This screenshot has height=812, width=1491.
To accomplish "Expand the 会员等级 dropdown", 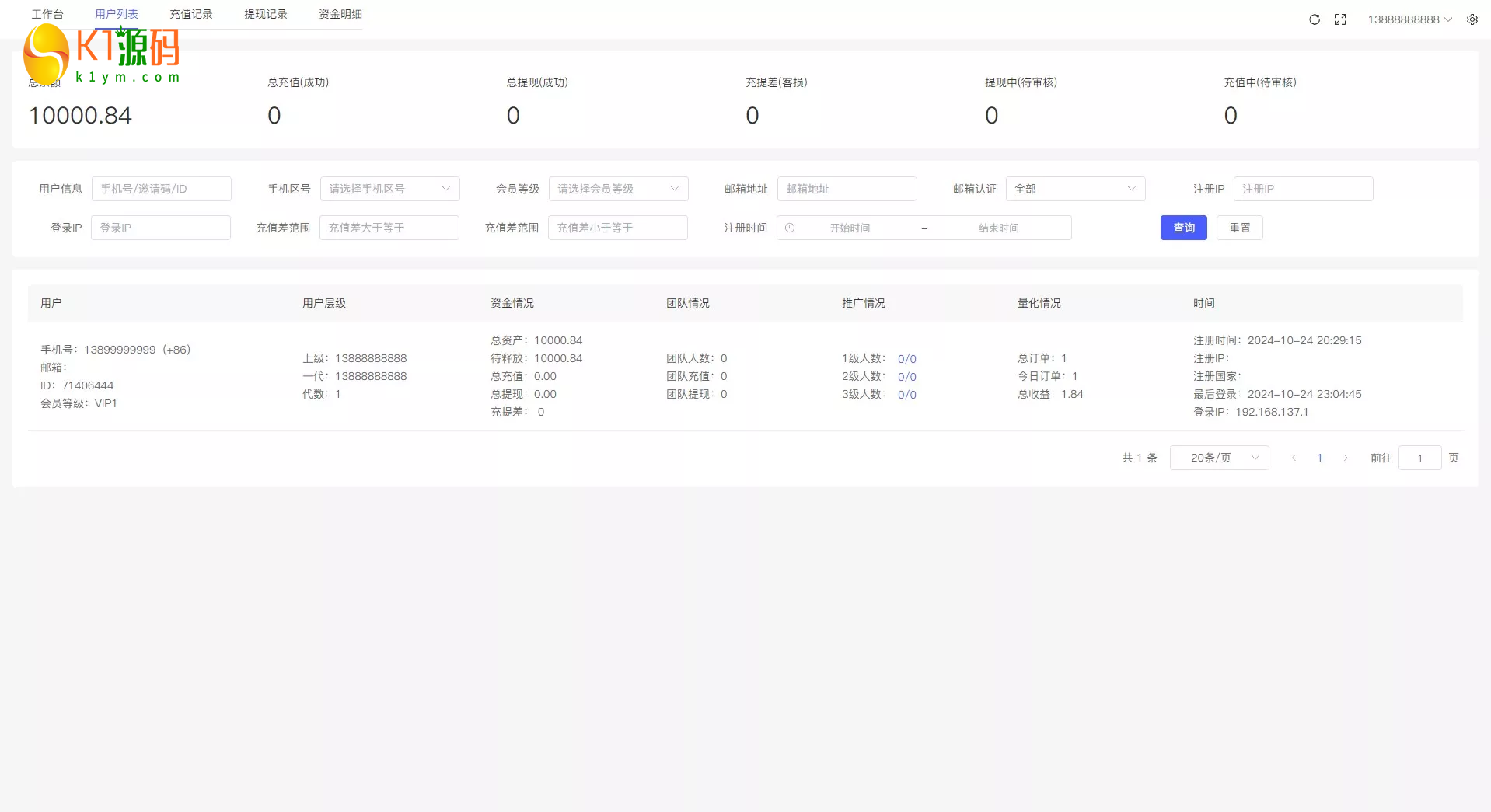I will [x=619, y=189].
